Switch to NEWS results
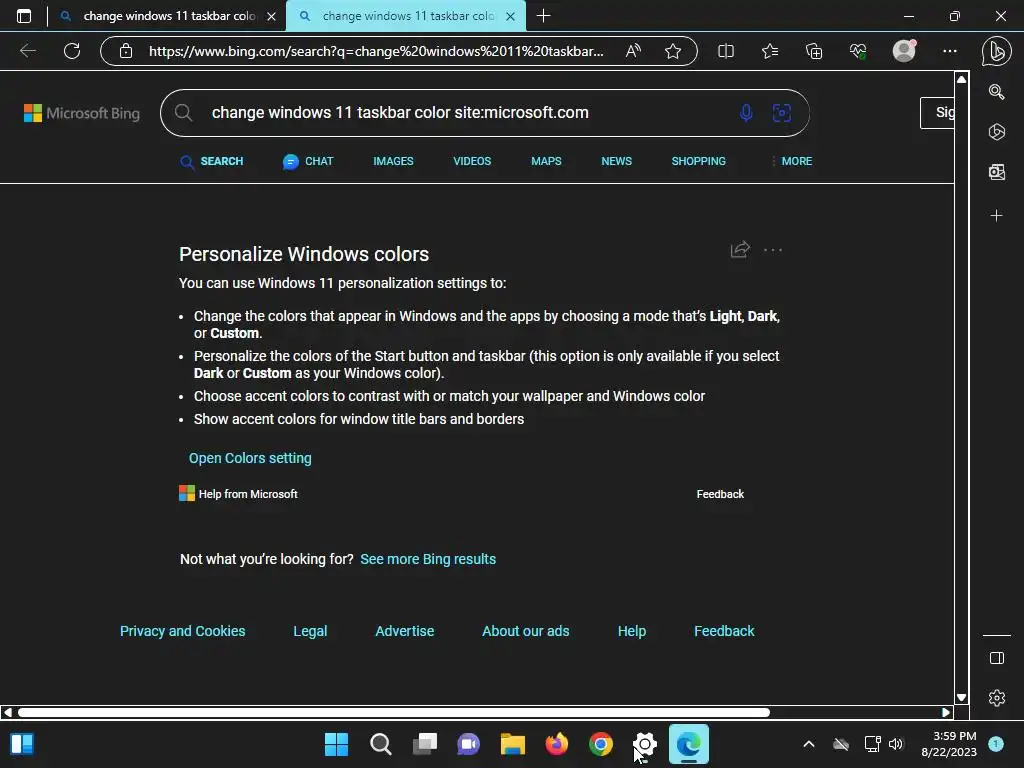Image resolution: width=1024 pixels, height=768 pixels. (x=616, y=161)
